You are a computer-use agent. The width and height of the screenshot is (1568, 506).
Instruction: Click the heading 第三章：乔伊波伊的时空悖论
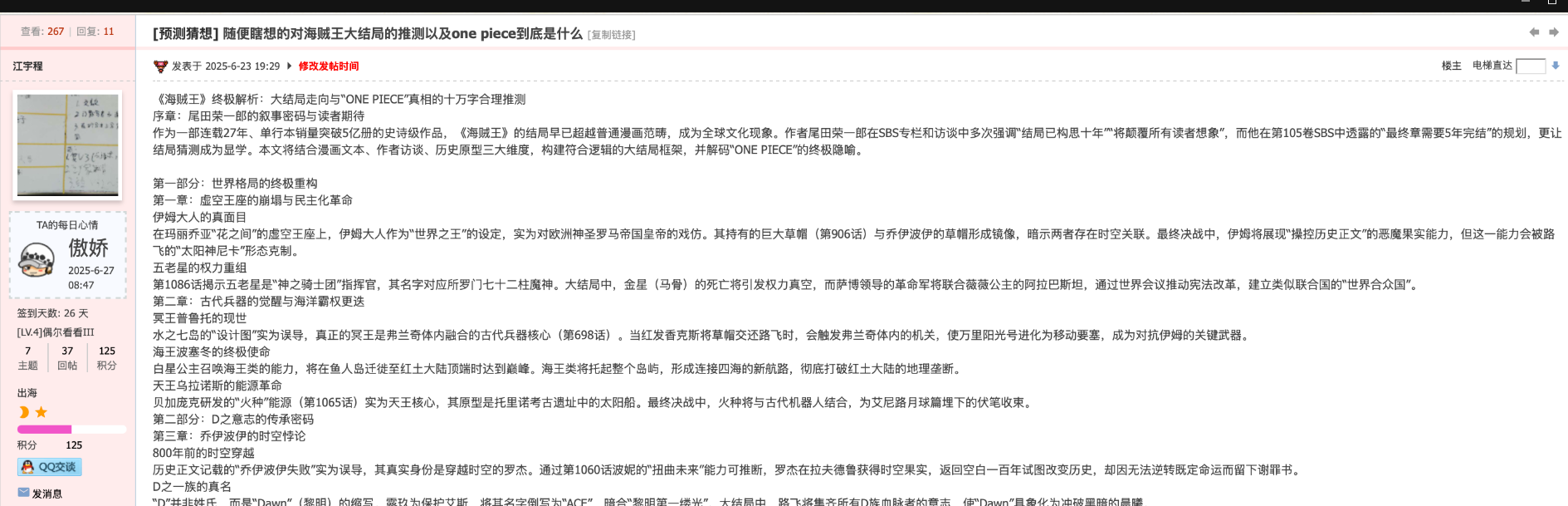point(229,436)
